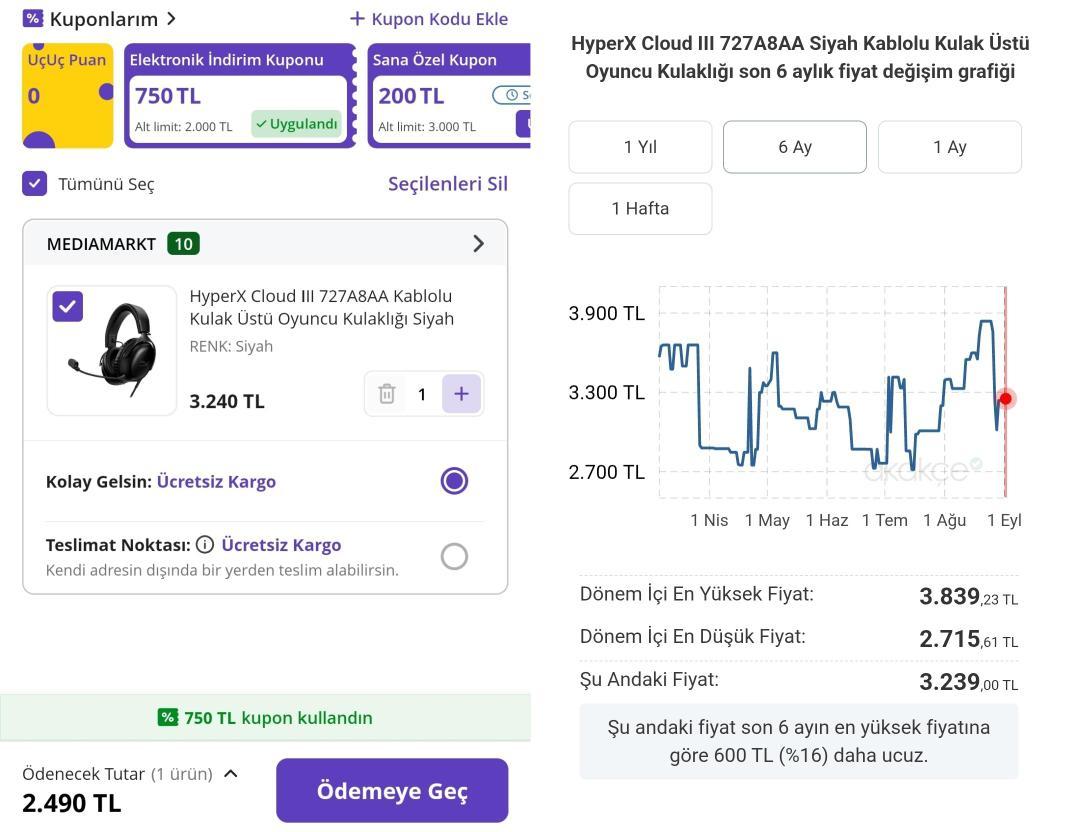This screenshot has width=1071, height=832.
Task: Toggle the Tümünü Seç checkbox
Action: tap(35, 183)
